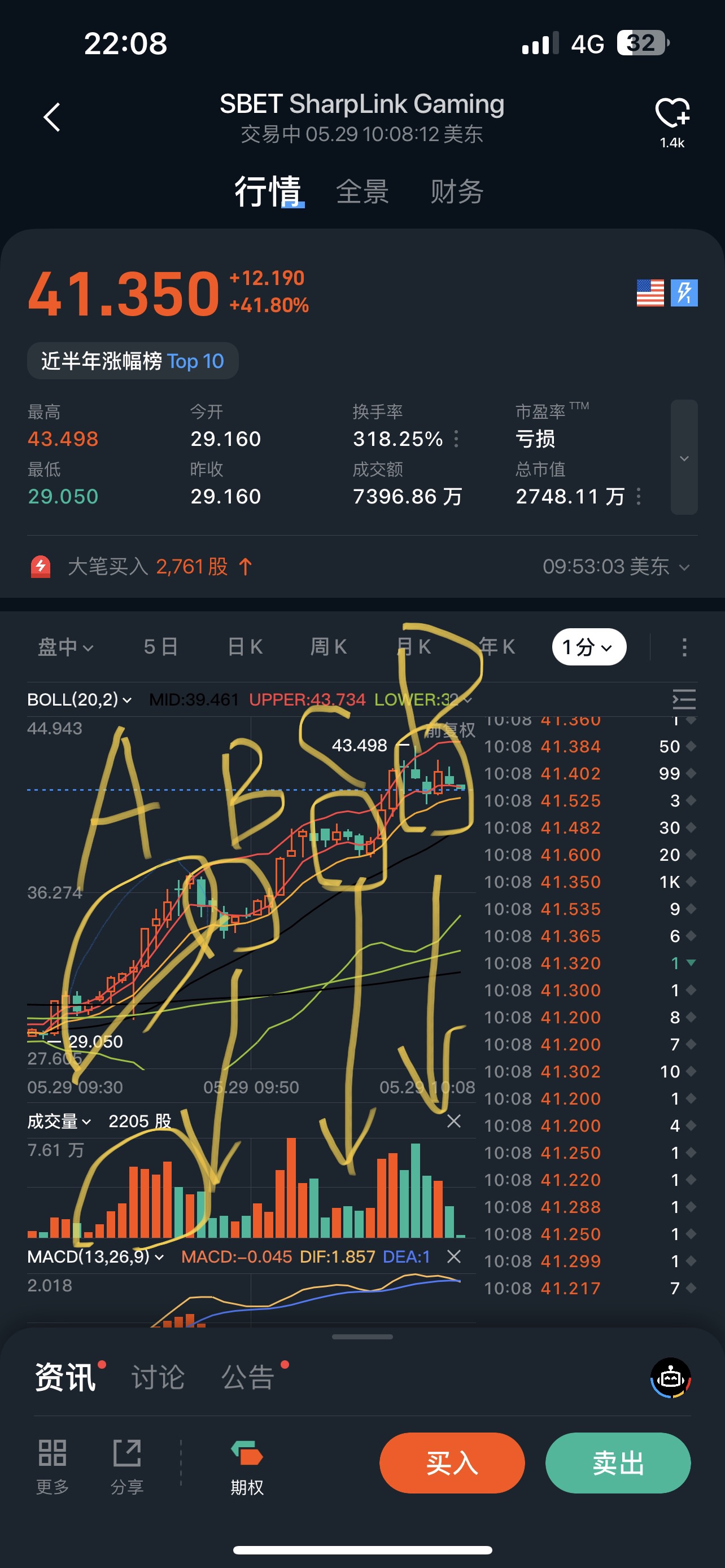
Task: Switch to the 财务 tab
Action: coord(457,192)
